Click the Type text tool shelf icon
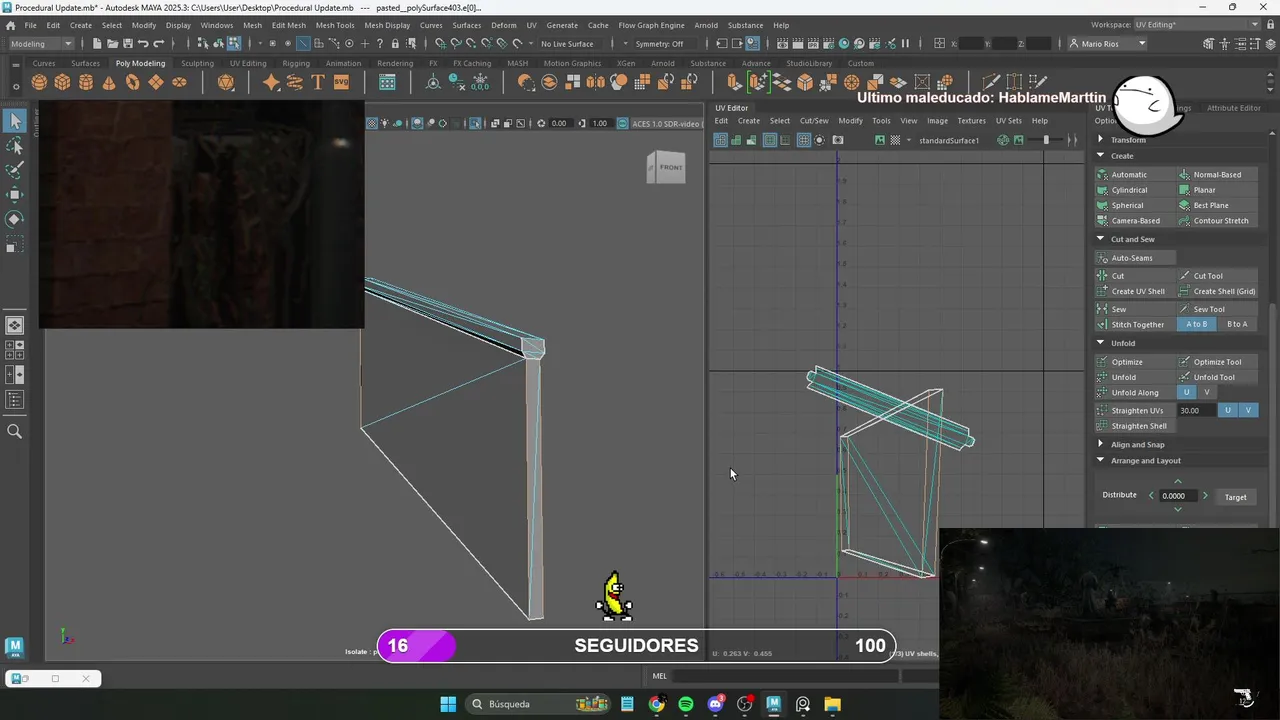The image size is (1280, 720). pos(318,83)
